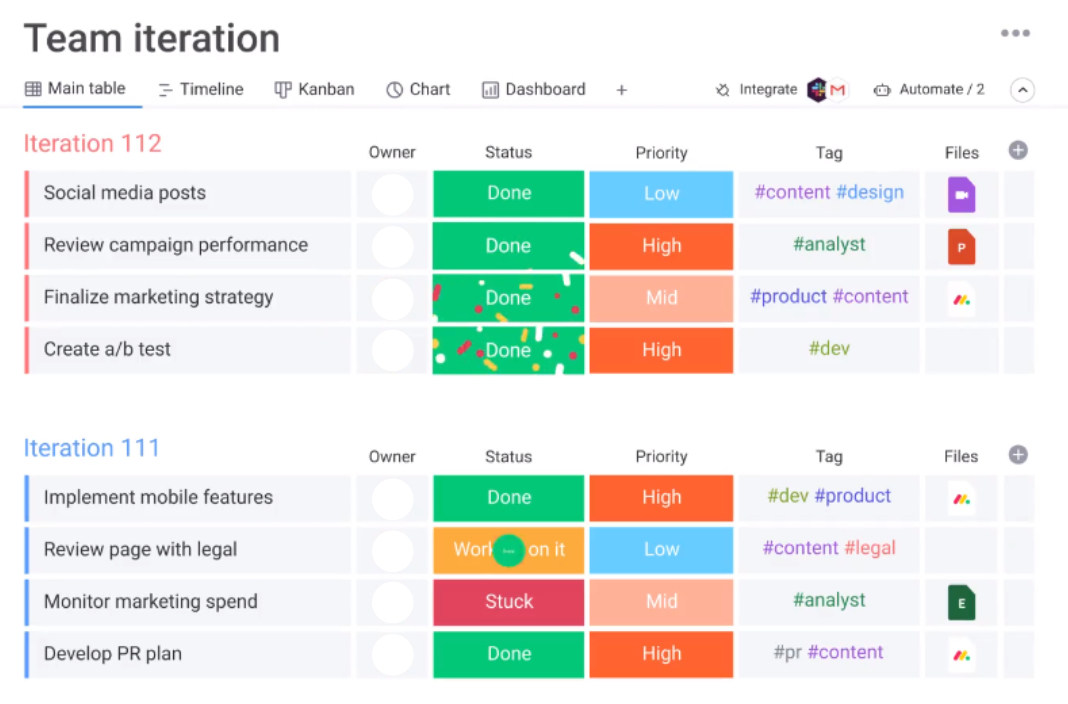Add a new board view with plus
The height and width of the screenshot is (704, 1068).
click(621, 90)
